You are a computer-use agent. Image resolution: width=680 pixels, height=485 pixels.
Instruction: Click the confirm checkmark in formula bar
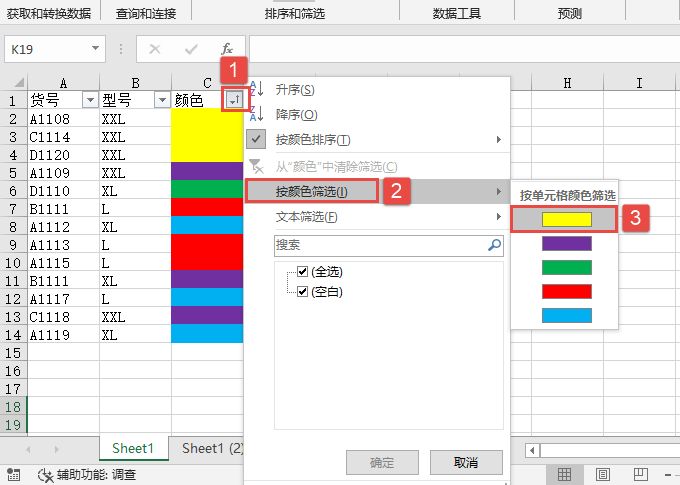pos(191,49)
